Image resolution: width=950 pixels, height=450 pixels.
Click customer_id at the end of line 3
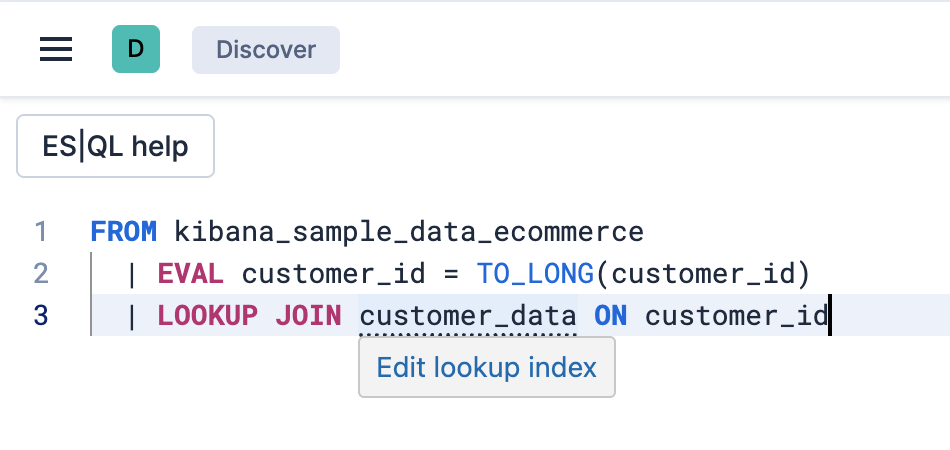736,316
